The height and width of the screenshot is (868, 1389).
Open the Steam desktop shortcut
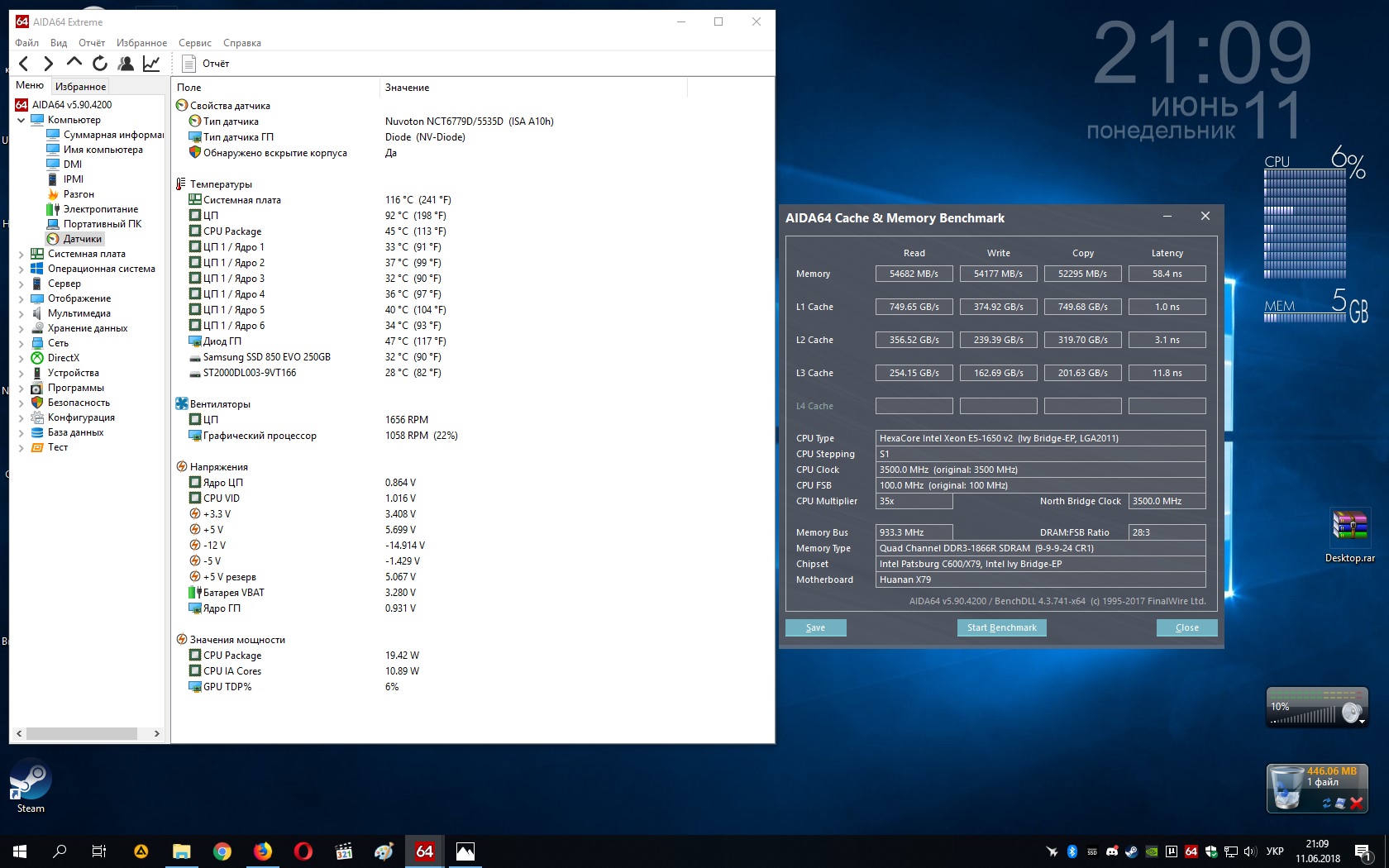(31, 786)
